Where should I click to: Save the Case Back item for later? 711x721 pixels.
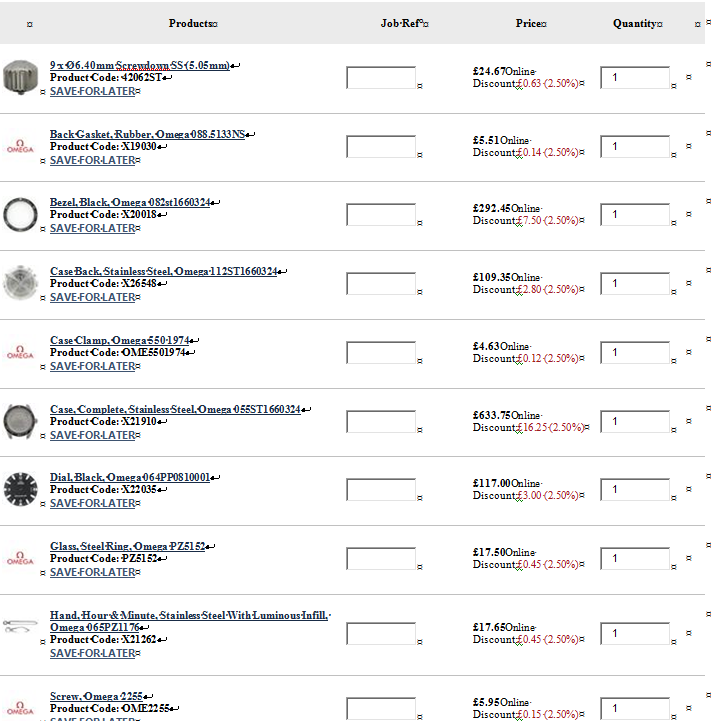(92, 297)
